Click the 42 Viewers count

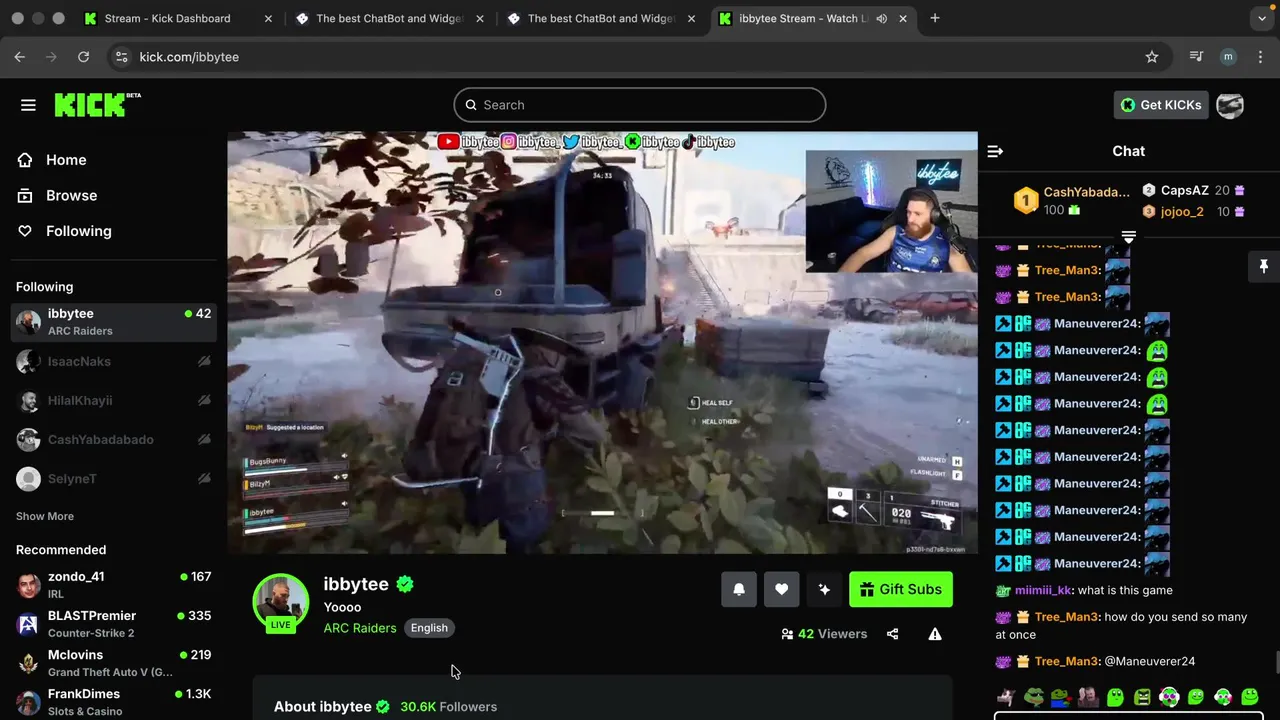824,634
